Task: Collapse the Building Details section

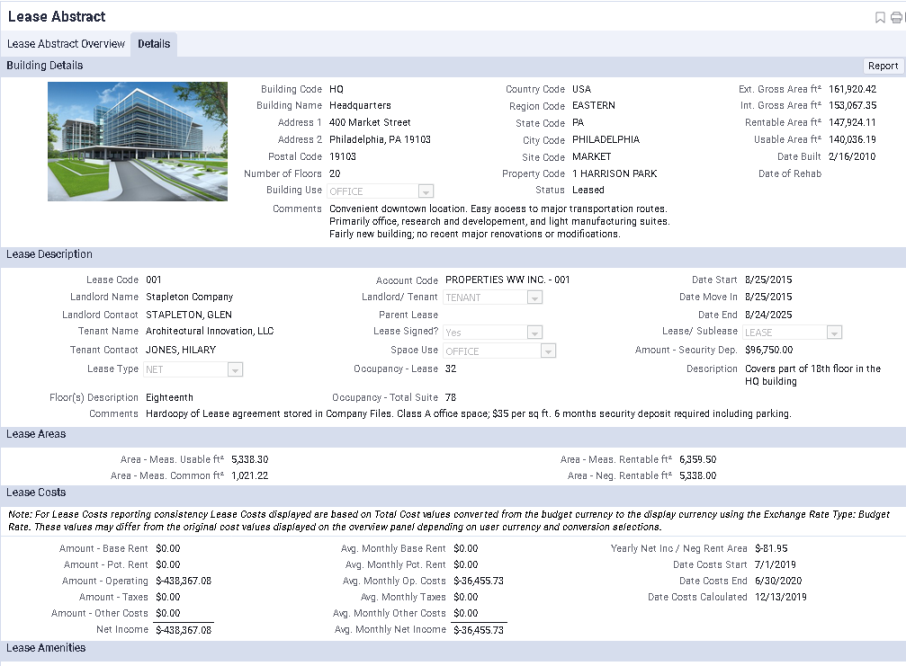Action: [44, 65]
